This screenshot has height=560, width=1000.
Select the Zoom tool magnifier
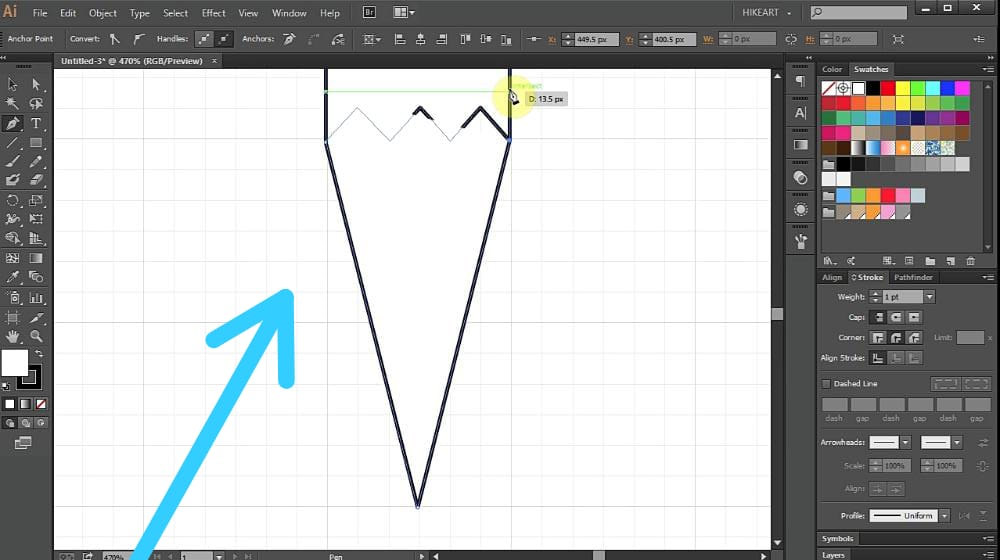click(x=36, y=335)
